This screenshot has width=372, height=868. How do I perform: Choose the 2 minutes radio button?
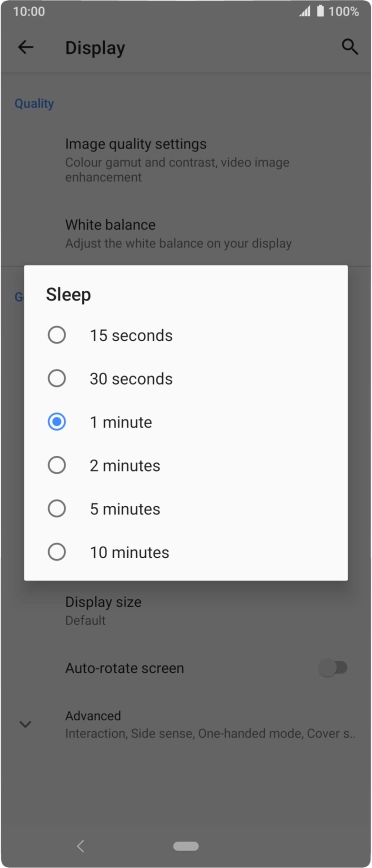[x=57, y=465]
